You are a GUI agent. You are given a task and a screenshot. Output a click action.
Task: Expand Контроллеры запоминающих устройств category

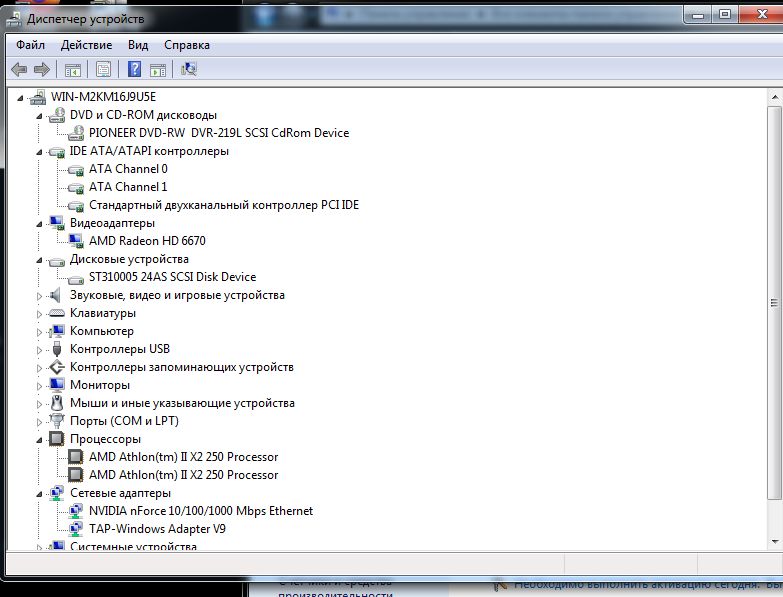(x=39, y=368)
